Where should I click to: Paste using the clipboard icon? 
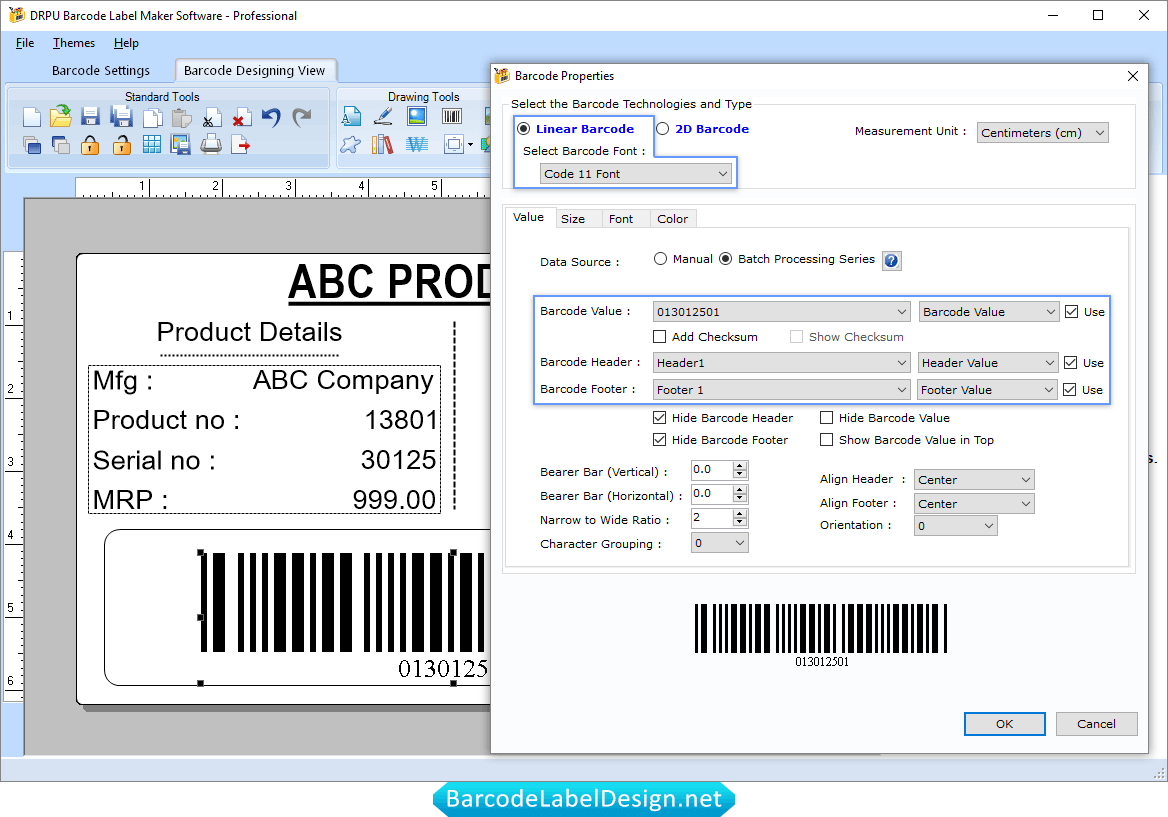pos(181,118)
